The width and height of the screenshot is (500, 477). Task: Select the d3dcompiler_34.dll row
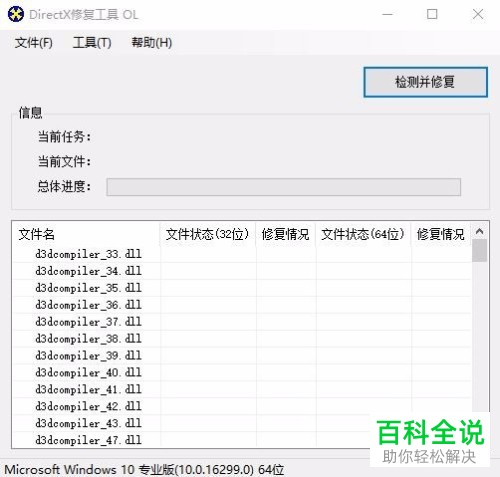[x=242, y=271]
